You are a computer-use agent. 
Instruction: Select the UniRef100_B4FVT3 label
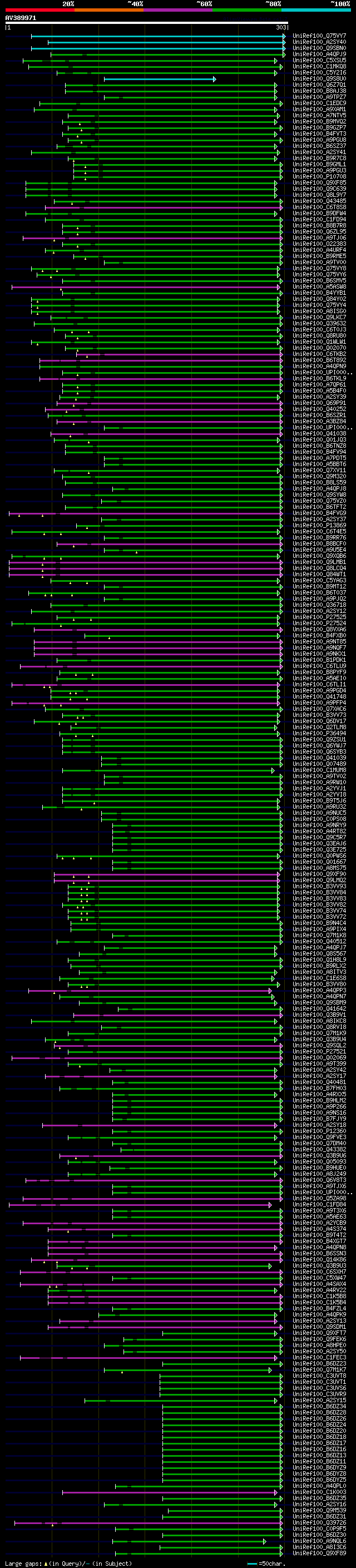319,133
